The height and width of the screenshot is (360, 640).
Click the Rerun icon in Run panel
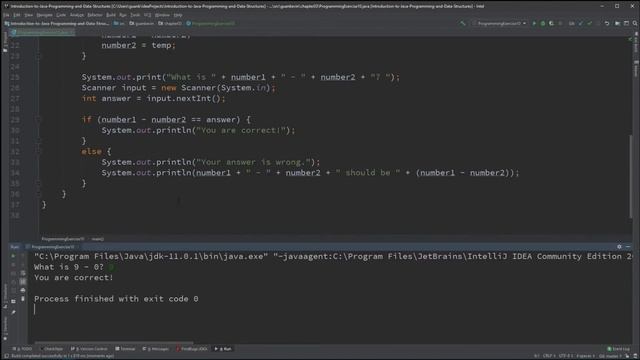[13, 256]
